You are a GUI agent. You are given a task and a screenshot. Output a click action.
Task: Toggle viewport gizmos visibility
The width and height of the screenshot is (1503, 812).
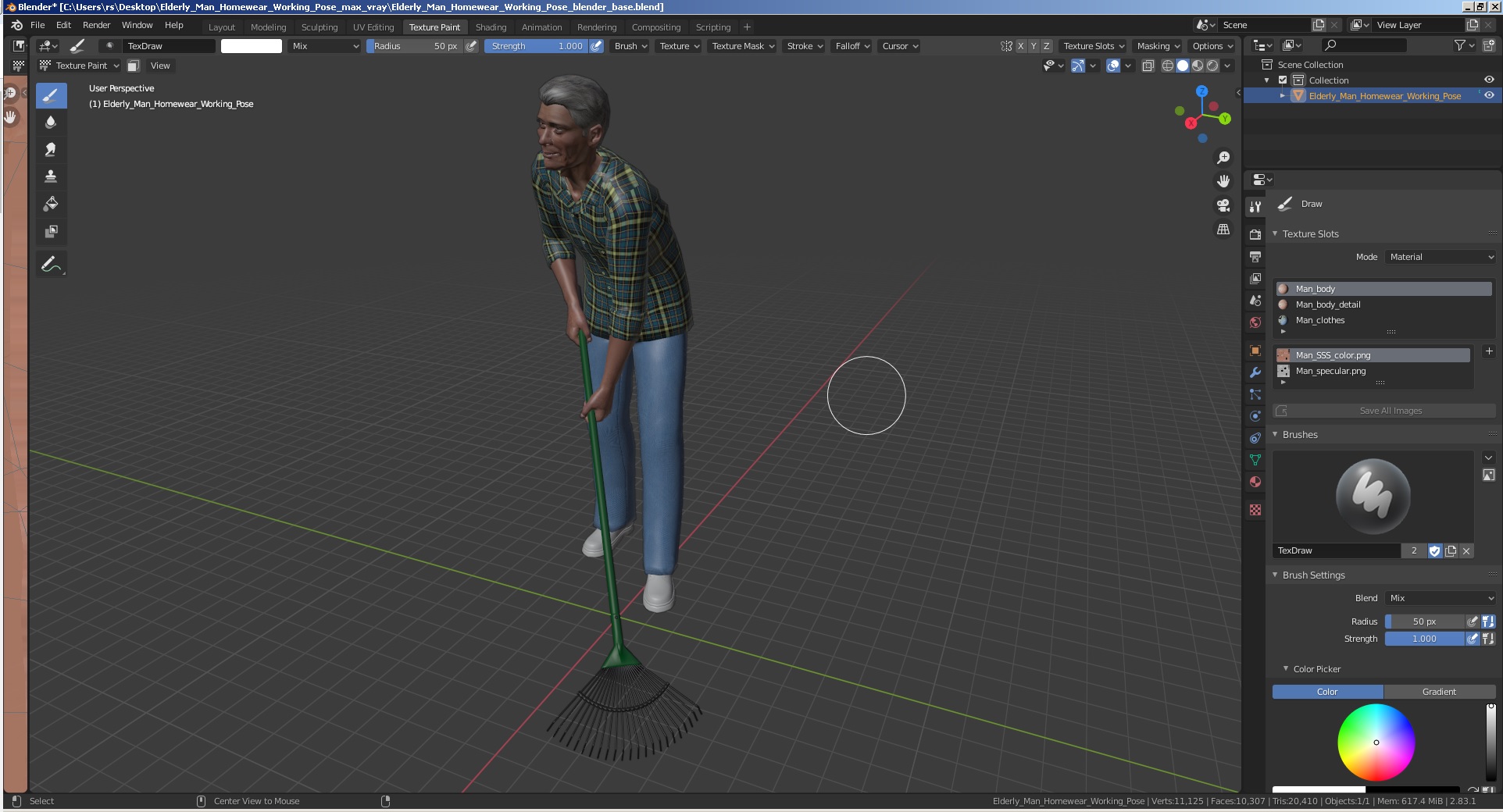point(1078,66)
